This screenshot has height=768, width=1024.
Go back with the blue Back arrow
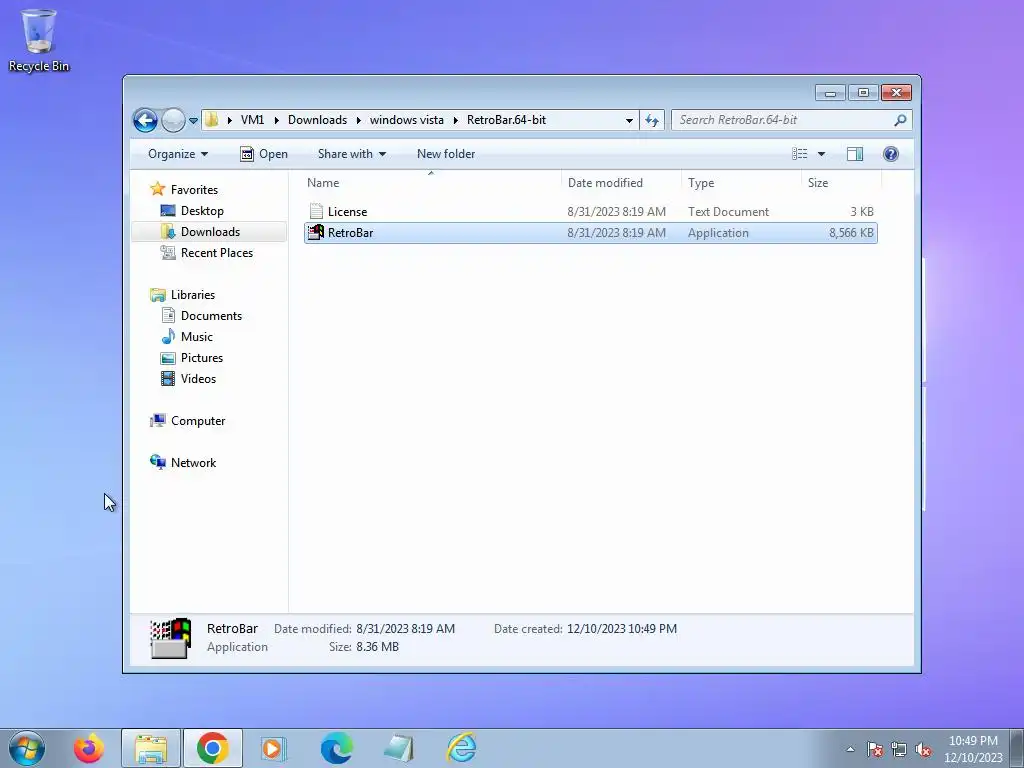click(145, 120)
